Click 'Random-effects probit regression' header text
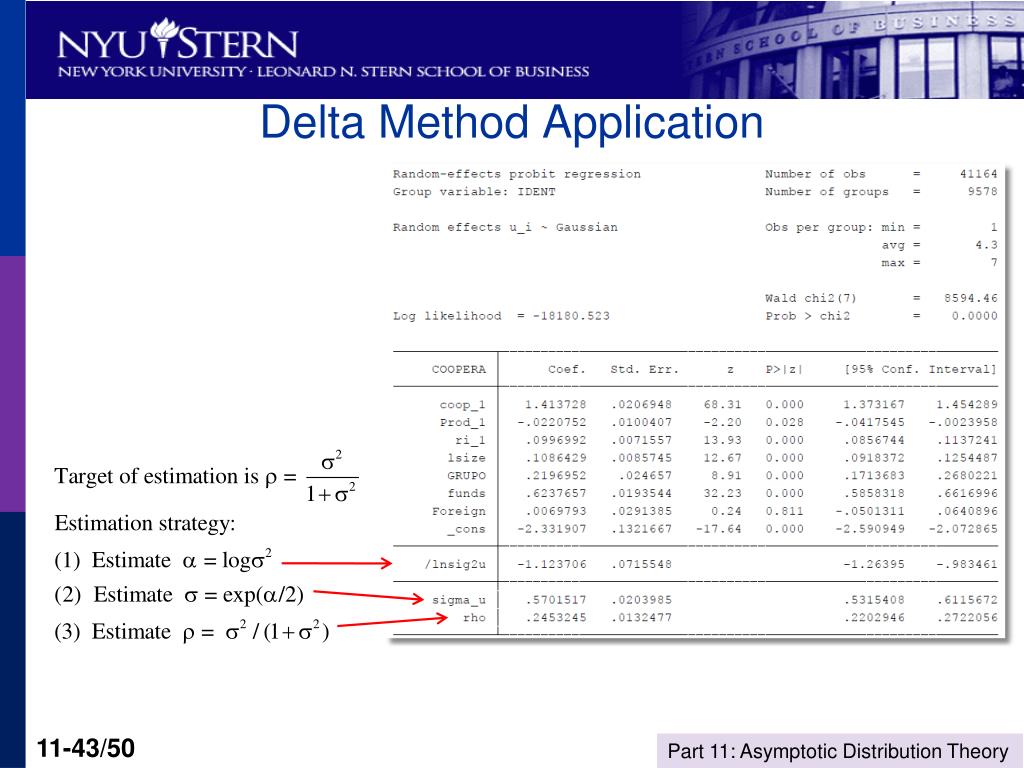The height and width of the screenshot is (768, 1024). [517, 174]
